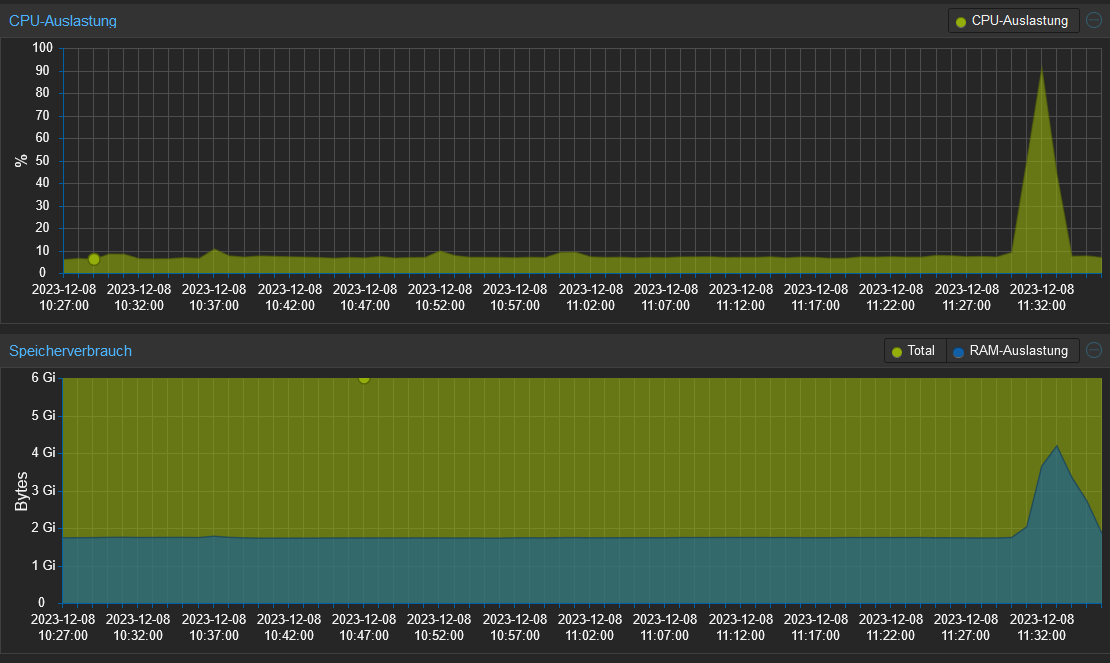
Task: Click the % axis title on CPU chart
Action: [x=21, y=161]
